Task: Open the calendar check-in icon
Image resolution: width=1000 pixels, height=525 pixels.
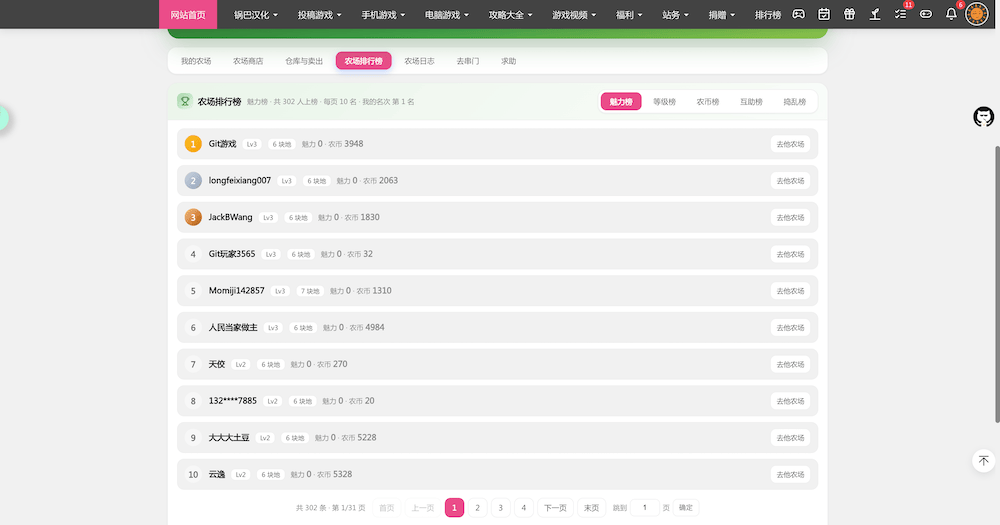Action: pos(823,14)
